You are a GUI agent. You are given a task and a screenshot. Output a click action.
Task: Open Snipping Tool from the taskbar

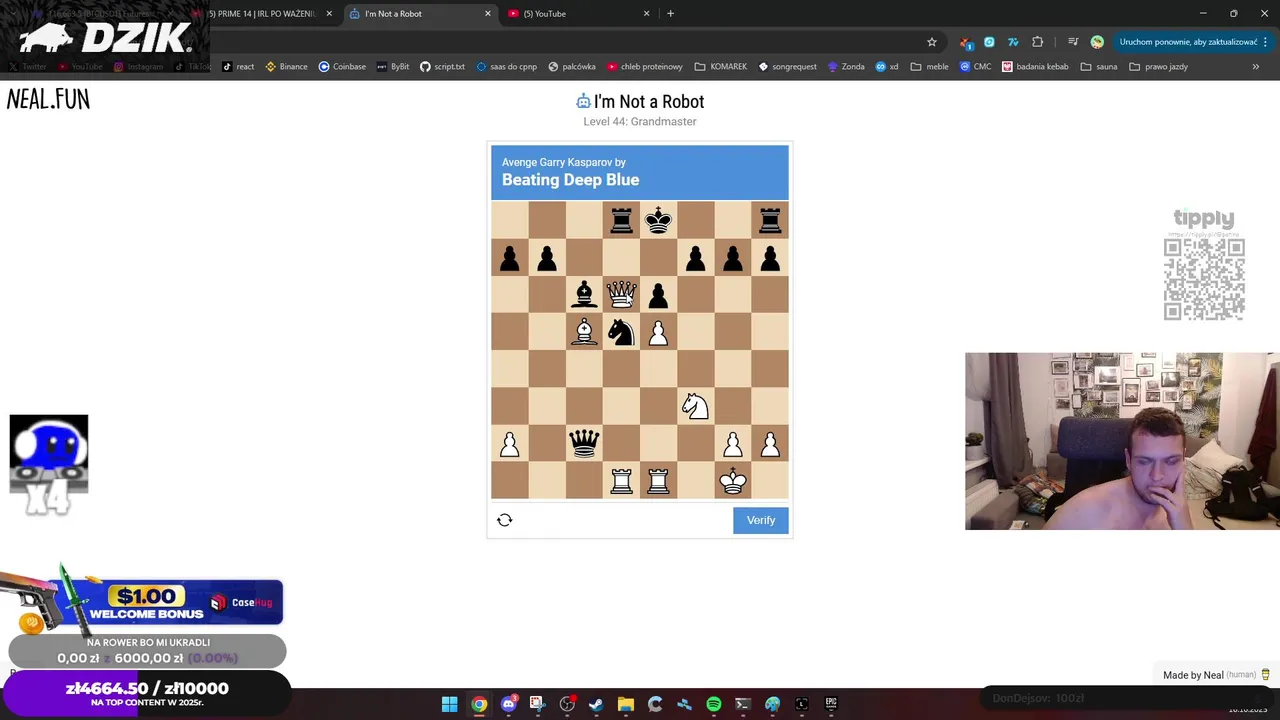click(x=537, y=704)
